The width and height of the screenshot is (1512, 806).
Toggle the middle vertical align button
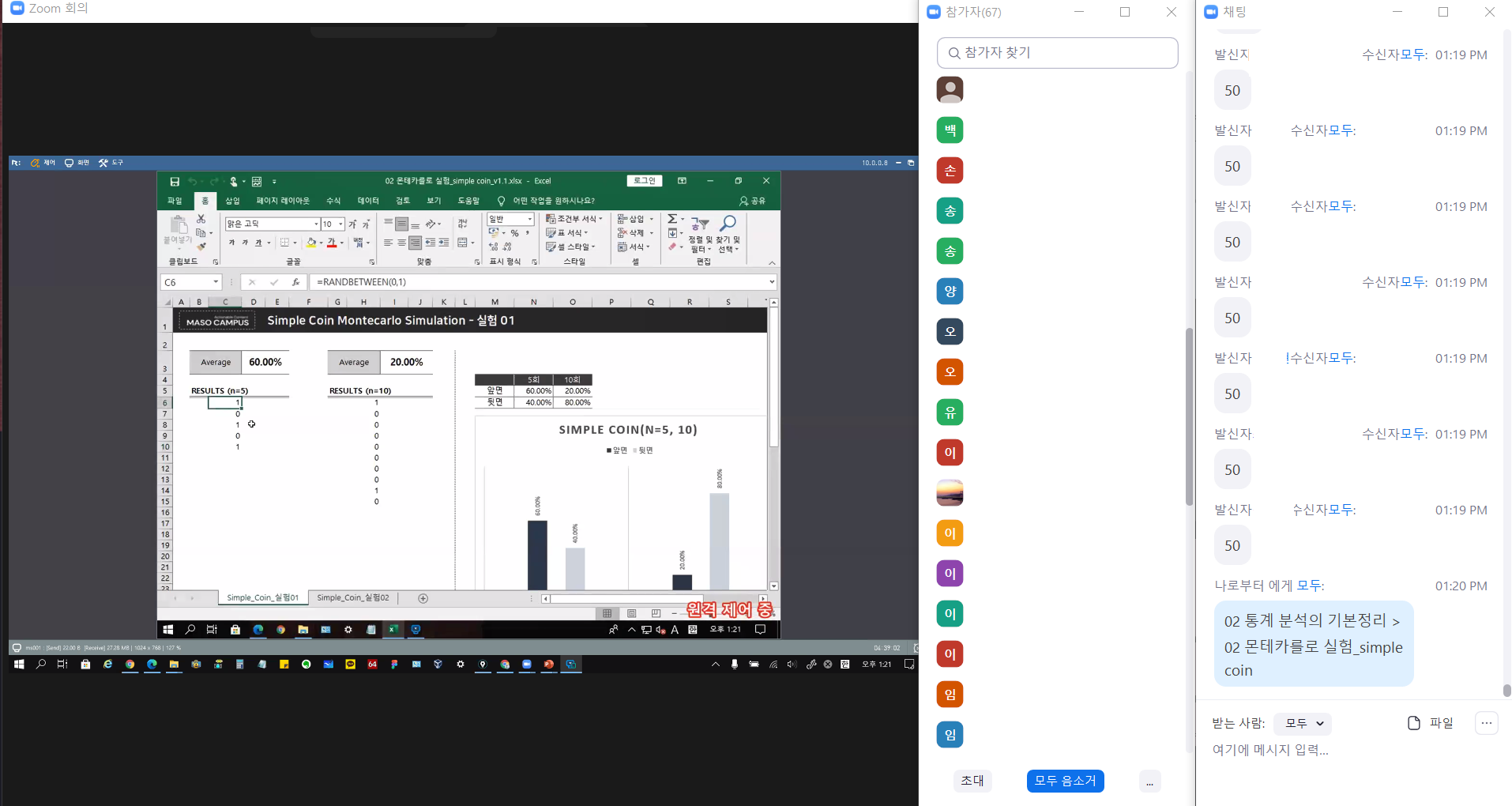click(401, 224)
